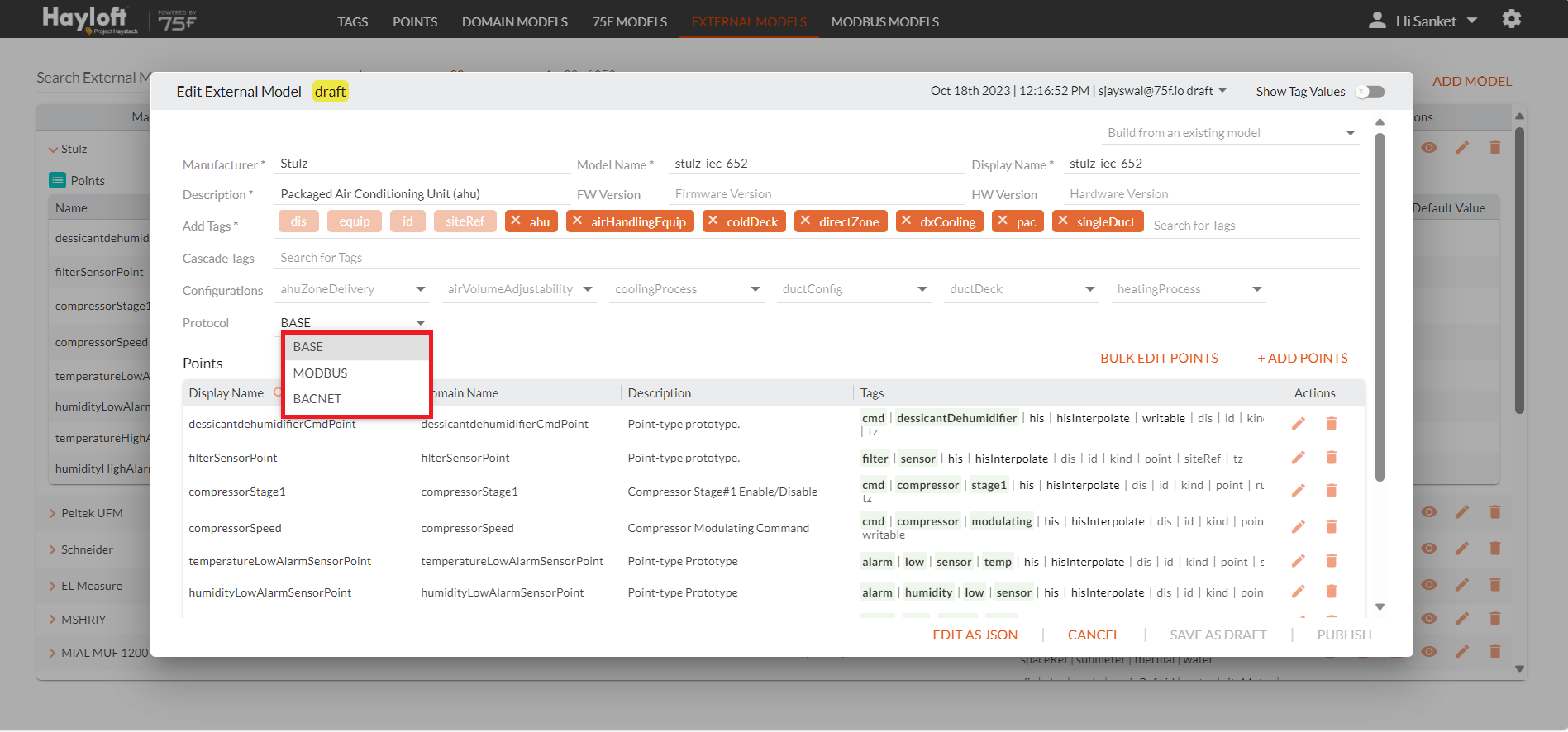Viewport: 1568px width, 732px height.
Task: Click eye icon in background Stulz row
Action: [x=1429, y=148]
